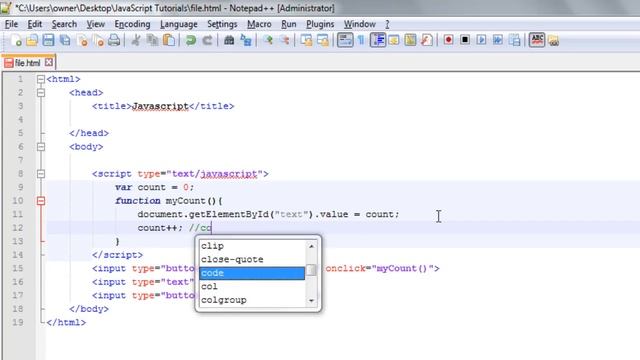
Task: Click the Playback macro icon
Action: (481, 40)
